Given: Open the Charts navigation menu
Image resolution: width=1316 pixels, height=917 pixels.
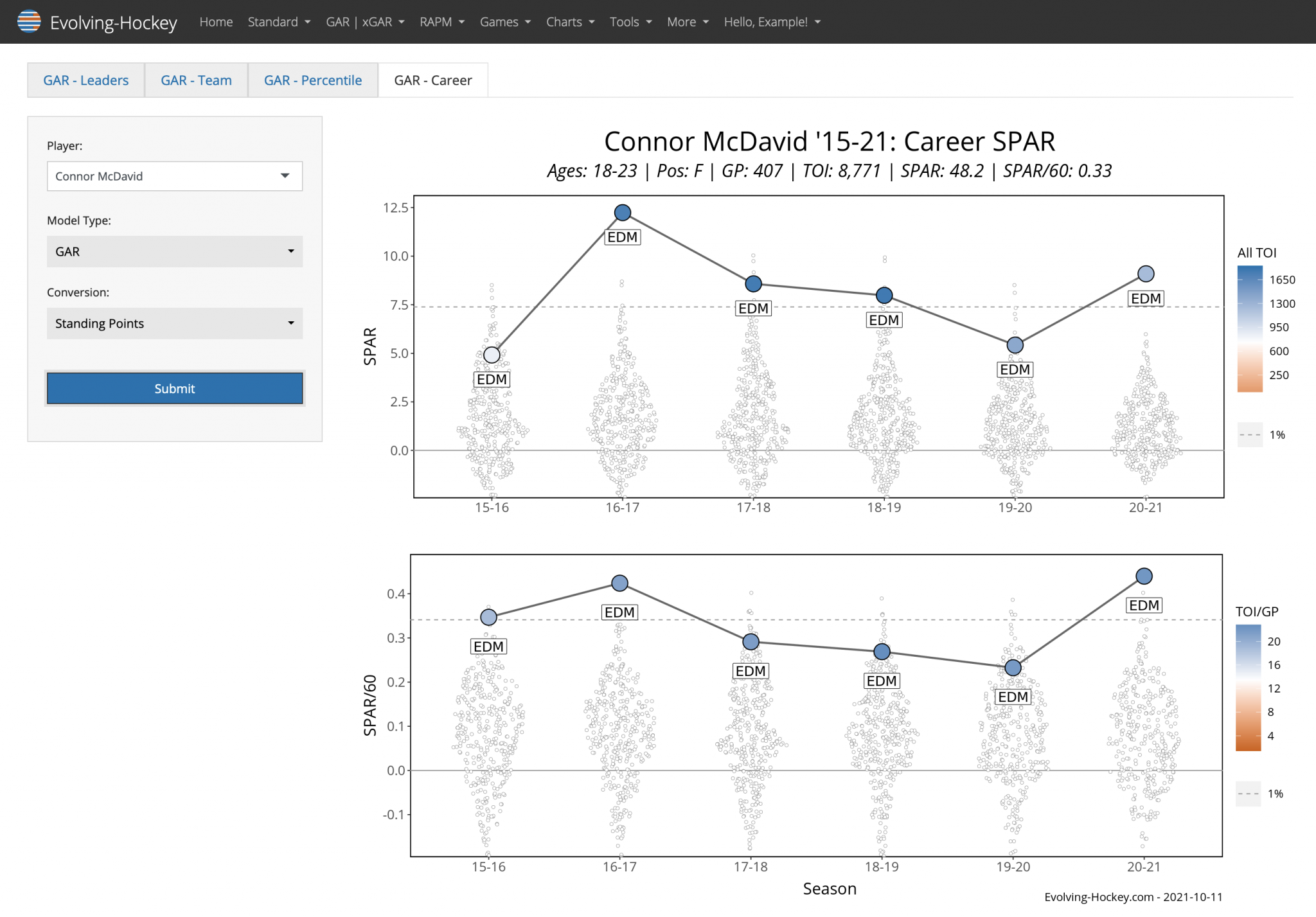Looking at the screenshot, I should pyautogui.click(x=569, y=22).
